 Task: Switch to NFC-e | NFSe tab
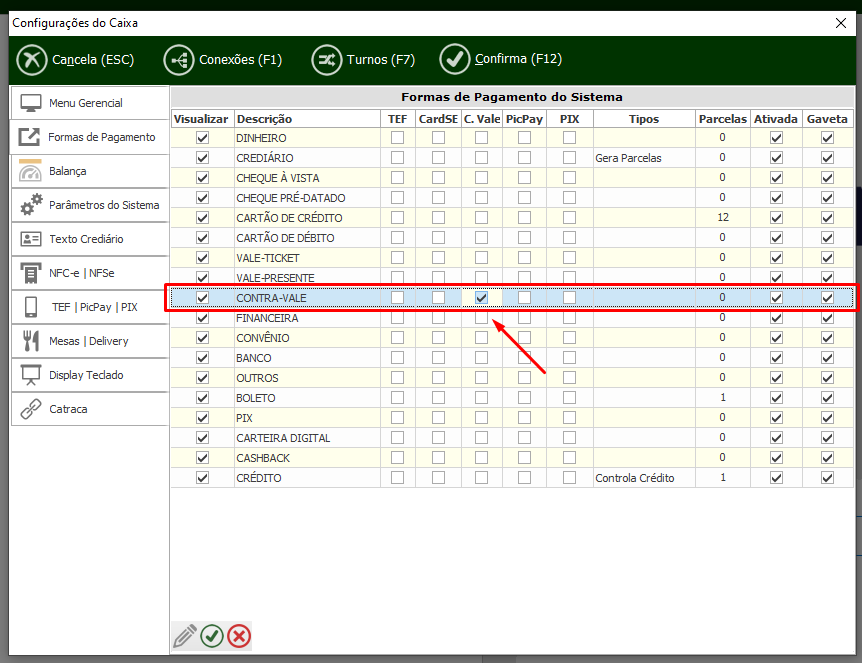click(89, 273)
